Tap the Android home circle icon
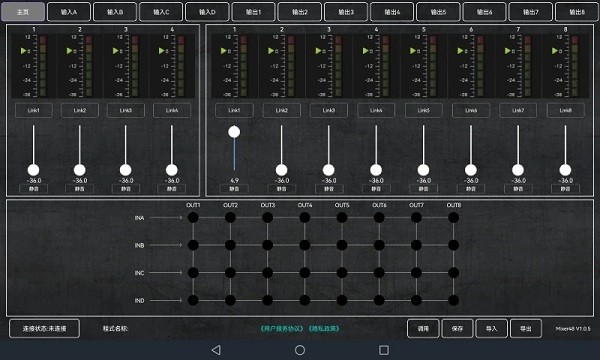600x360 pixels. tap(300, 350)
